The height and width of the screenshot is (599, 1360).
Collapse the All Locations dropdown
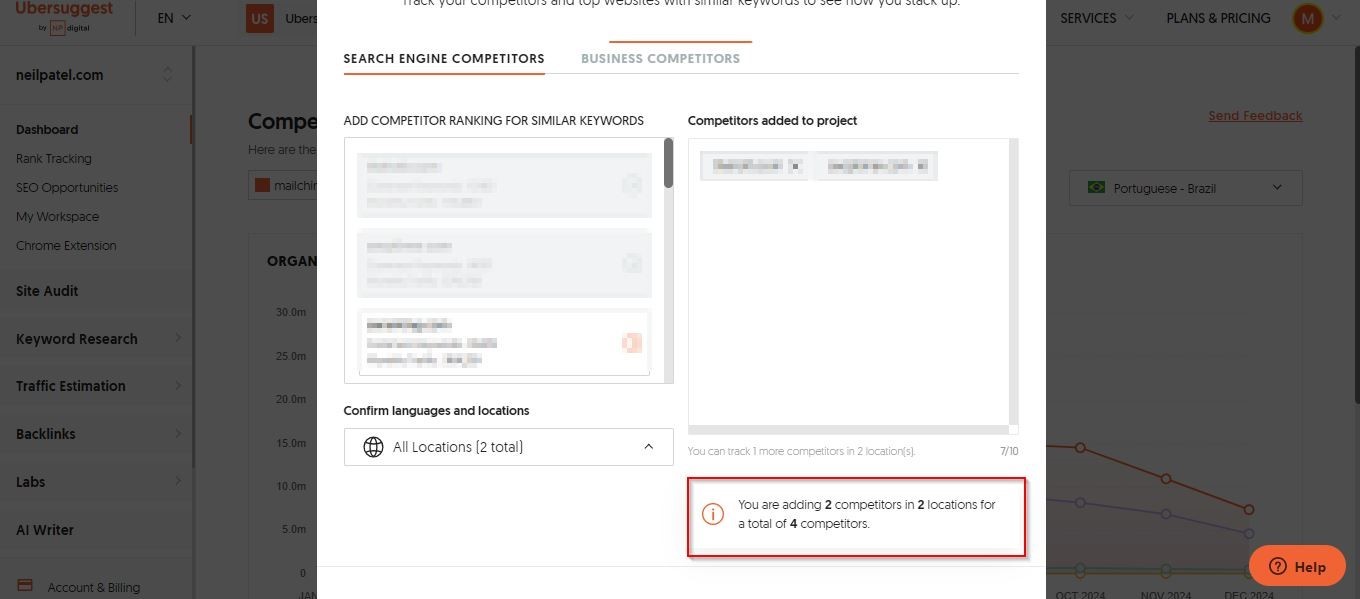(x=648, y=447)
